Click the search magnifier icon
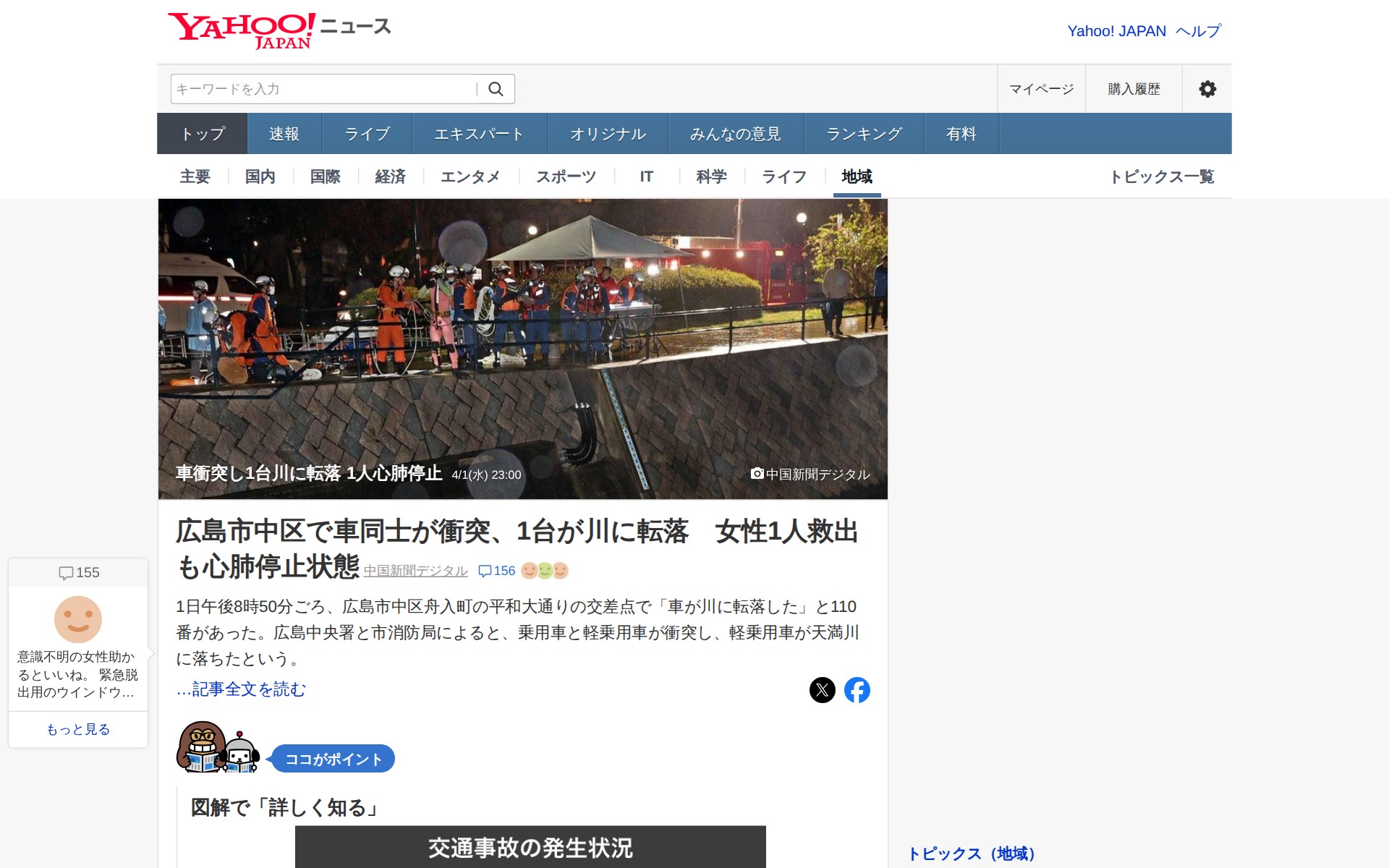Image resolution: width=1389 pixels, height=868 pixels. point(496,89)
